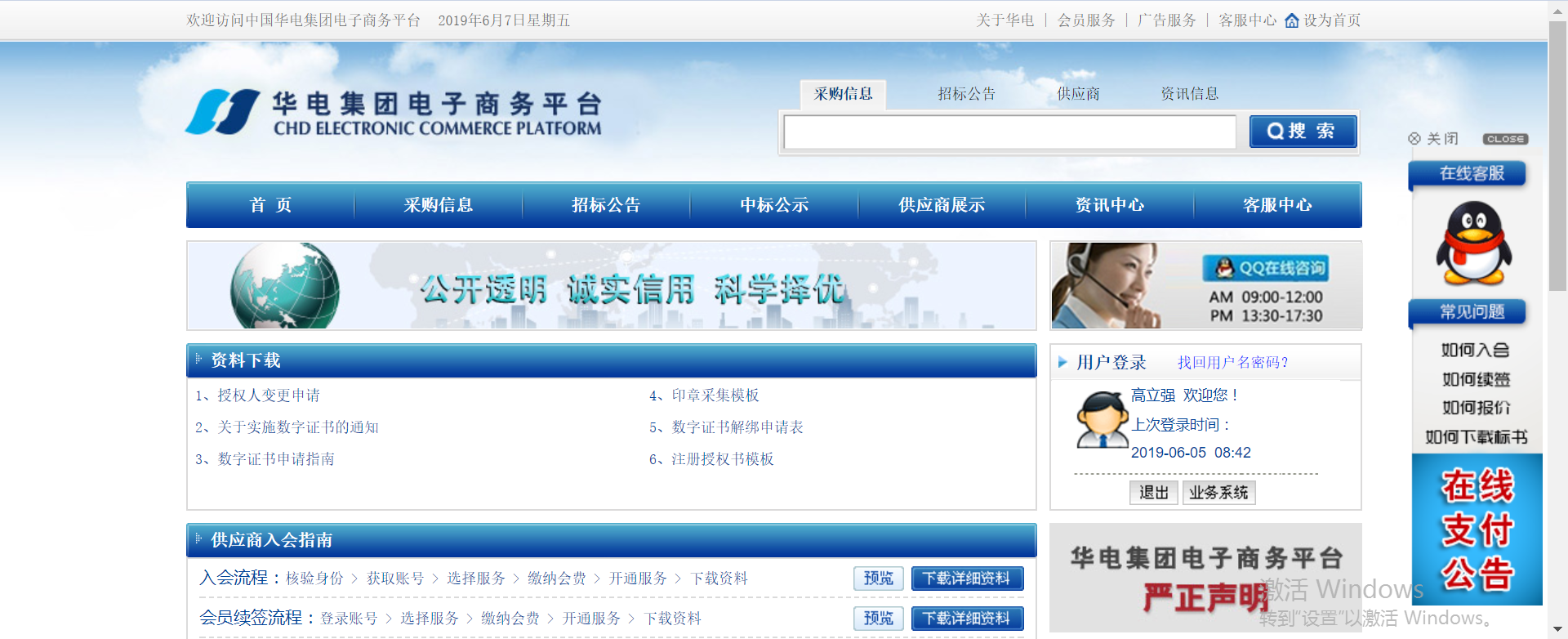Click 找回用户名密码 link
This screenshot has height=639, width=1568.
1232,363
